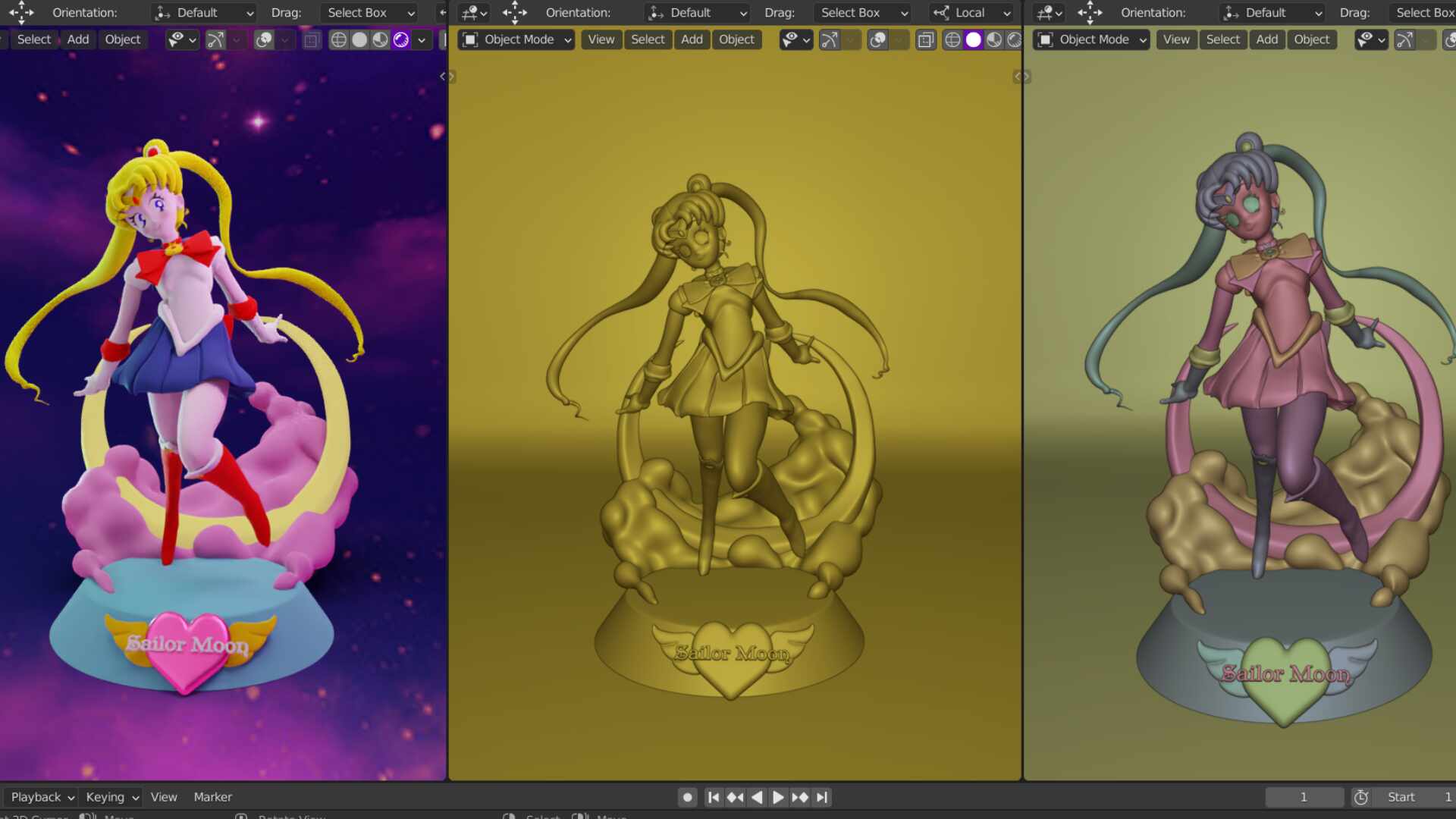Open the Local transform orientation dropdown
This screenshot has width=1456, height=819.
(x=973, y=13)
